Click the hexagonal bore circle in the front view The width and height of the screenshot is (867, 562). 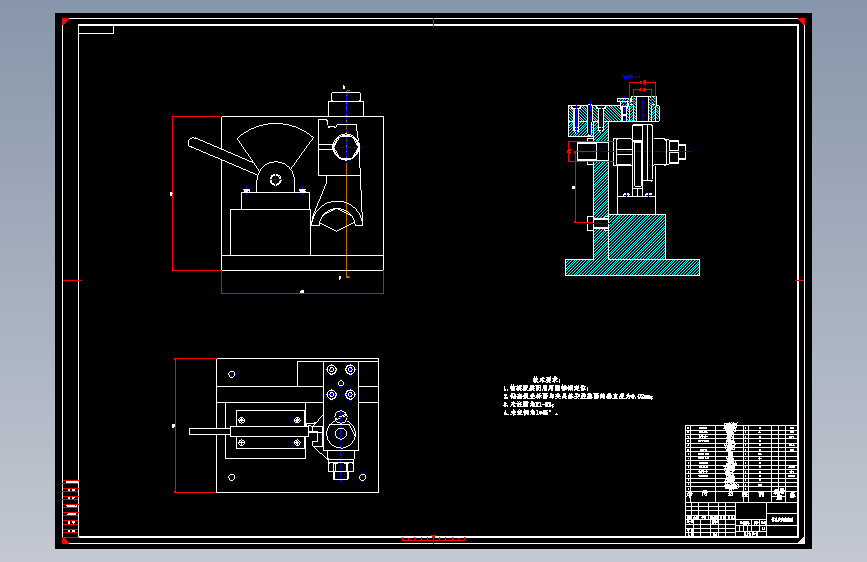coord(346,148)
